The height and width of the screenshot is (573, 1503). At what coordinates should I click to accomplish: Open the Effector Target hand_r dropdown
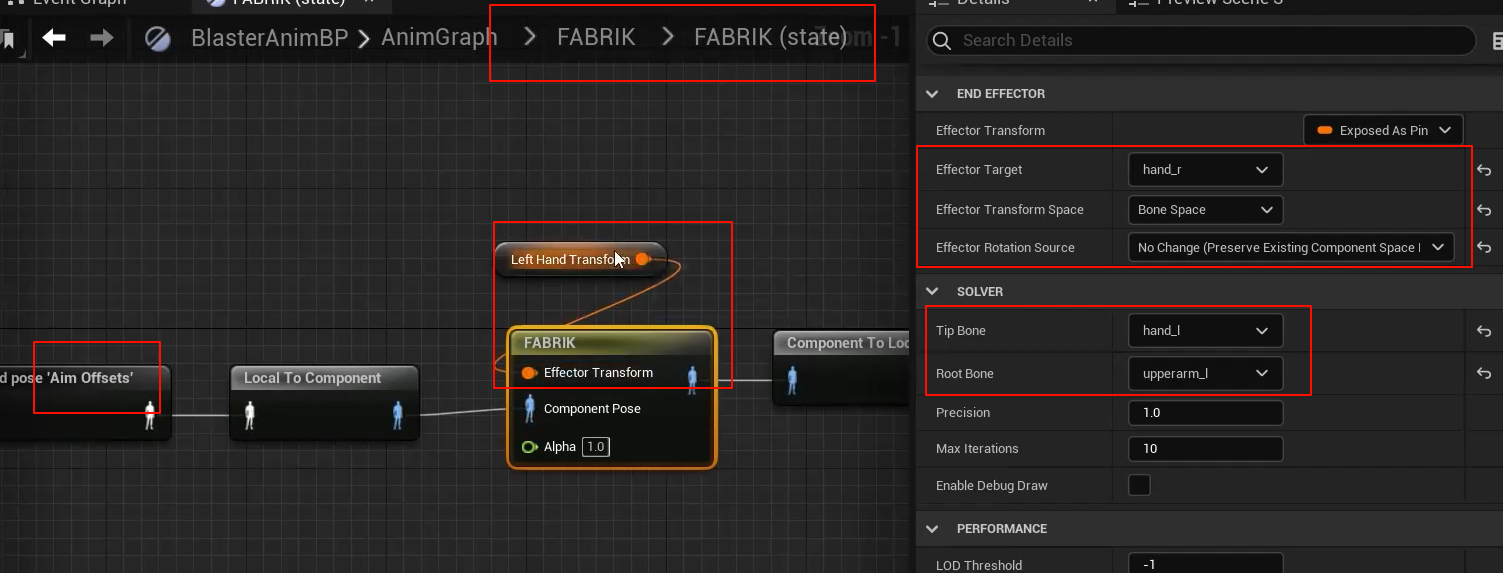click(1205, 170)
